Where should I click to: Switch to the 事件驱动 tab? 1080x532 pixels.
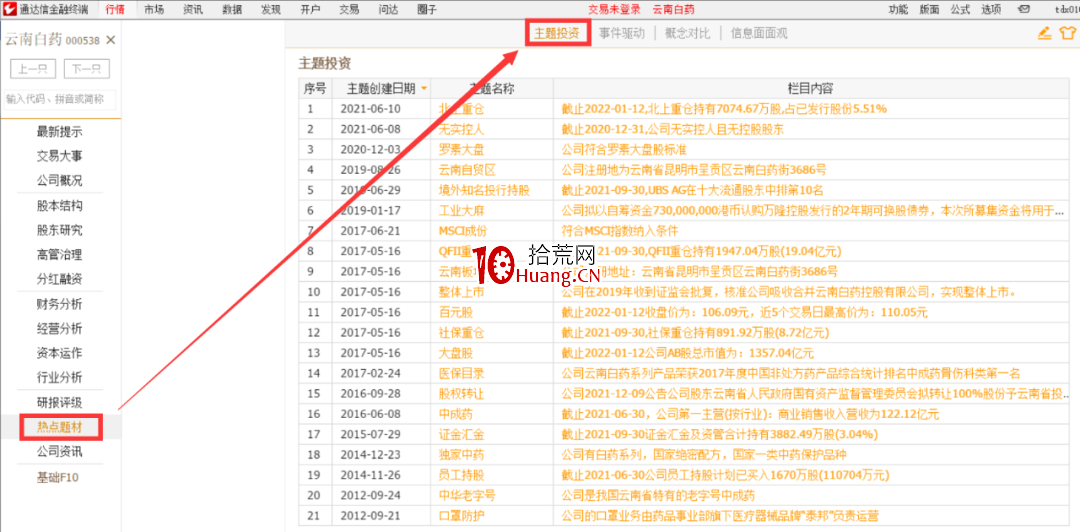pos(622,33)
